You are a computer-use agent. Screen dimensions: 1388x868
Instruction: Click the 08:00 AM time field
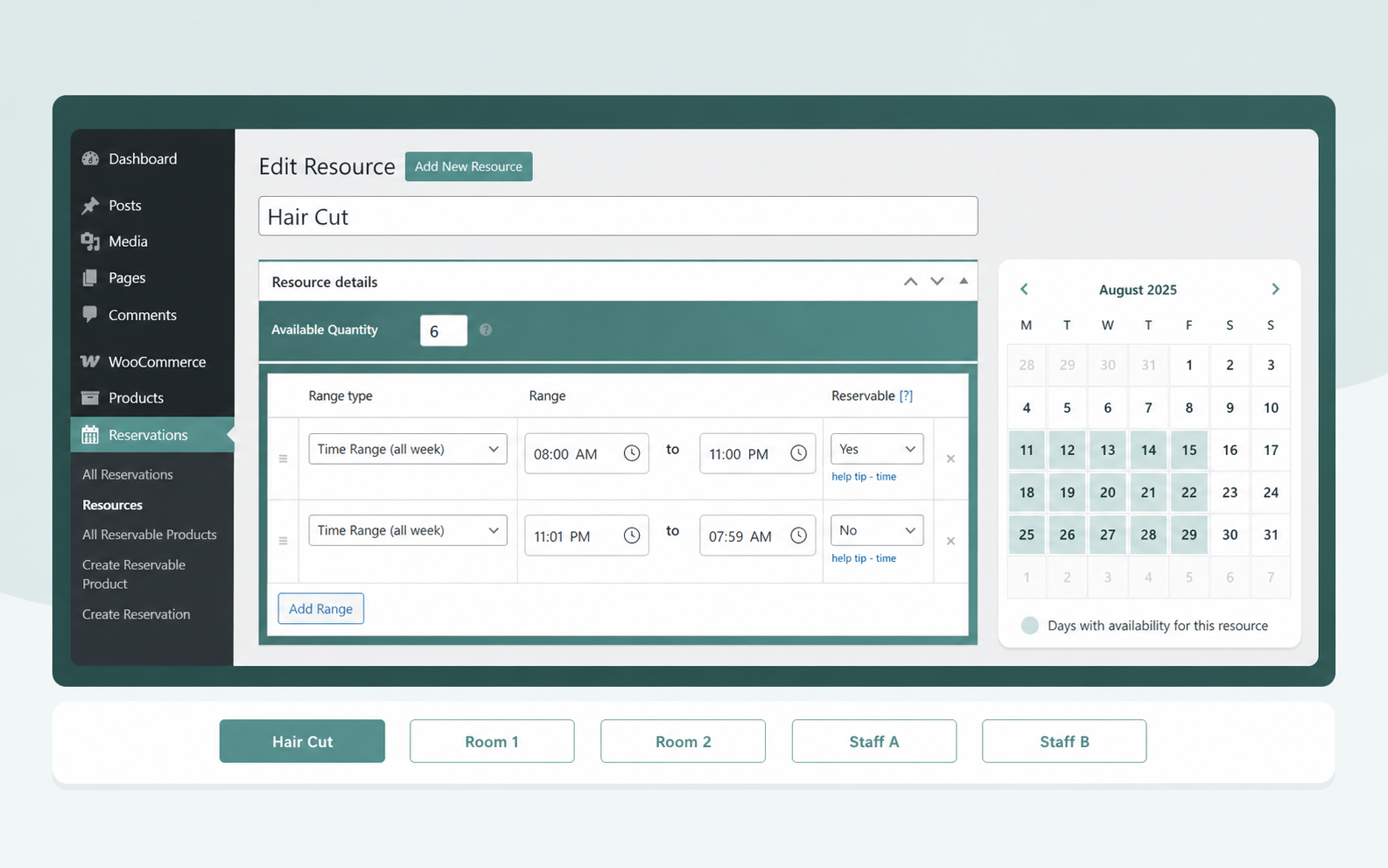[x=586, y=453]
